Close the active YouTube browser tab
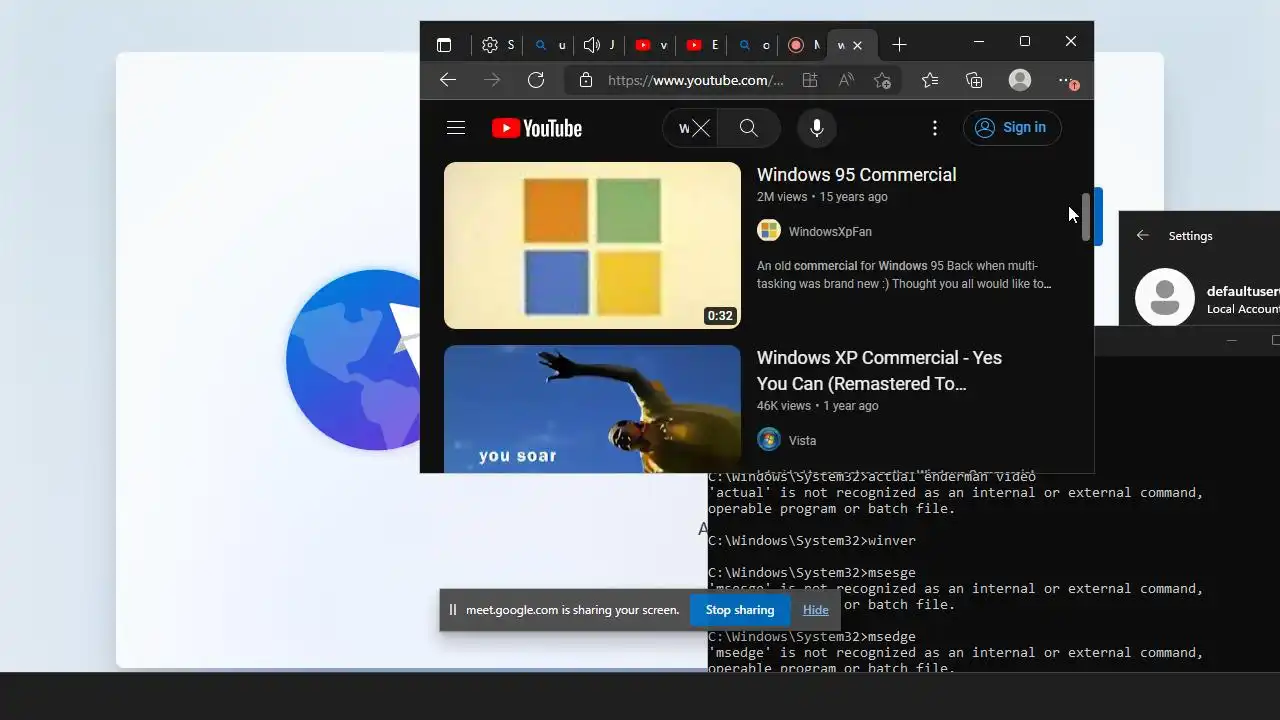Image resolution: width=1280 pixels, height=720 pixels. coord(857,45)
